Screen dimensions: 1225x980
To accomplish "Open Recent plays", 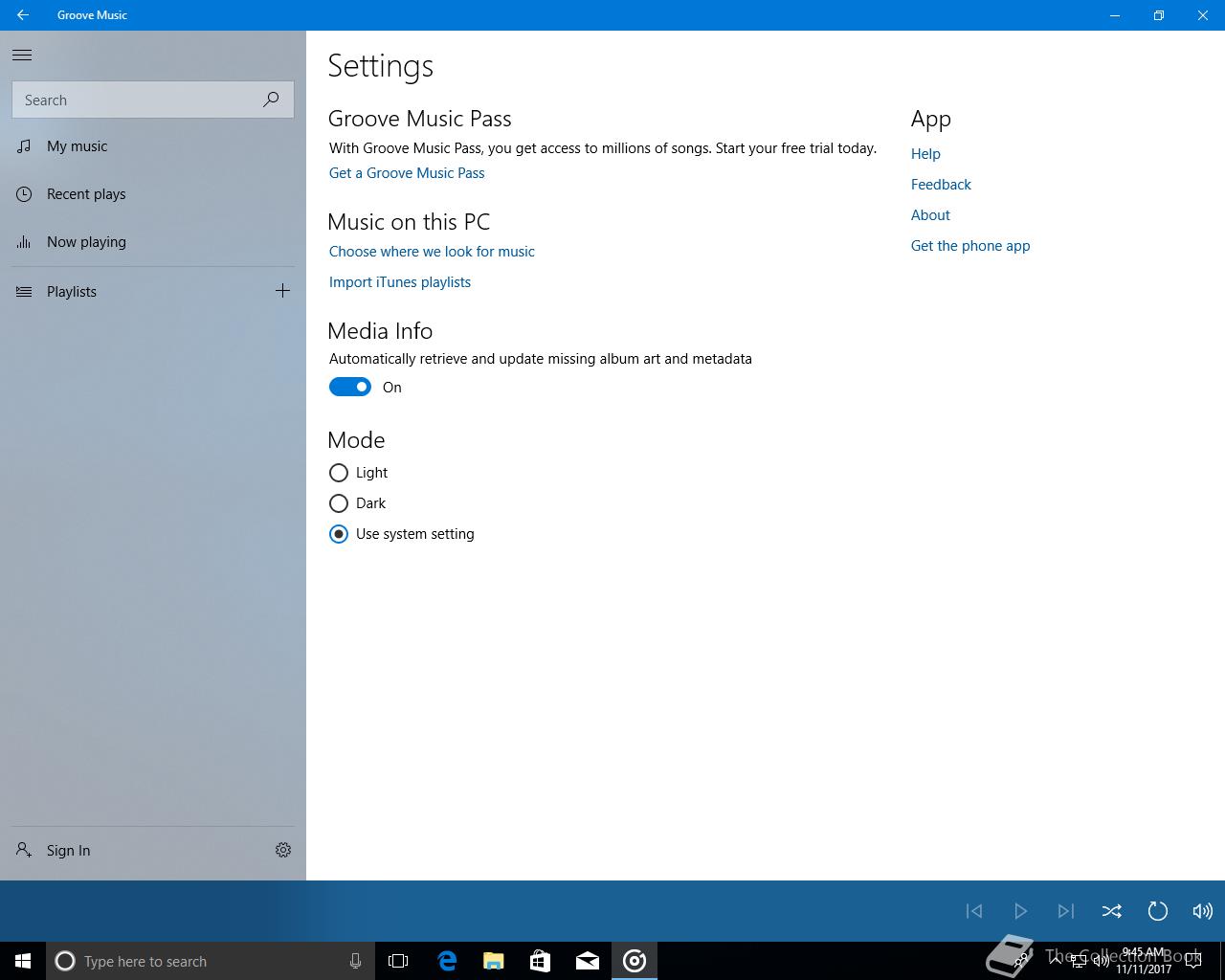I will tap(153, 194).
